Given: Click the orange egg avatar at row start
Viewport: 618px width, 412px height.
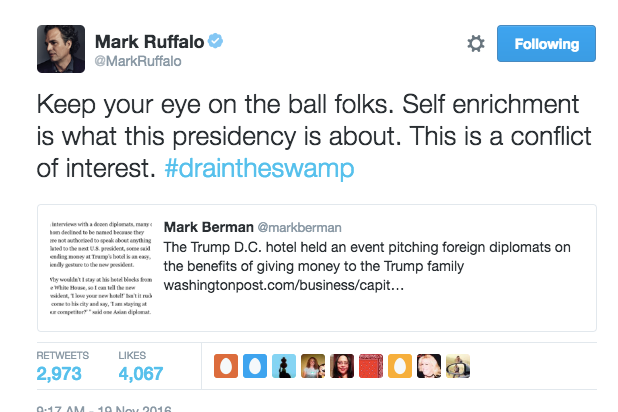Looking at the screenshot, I should pos(225,366).
